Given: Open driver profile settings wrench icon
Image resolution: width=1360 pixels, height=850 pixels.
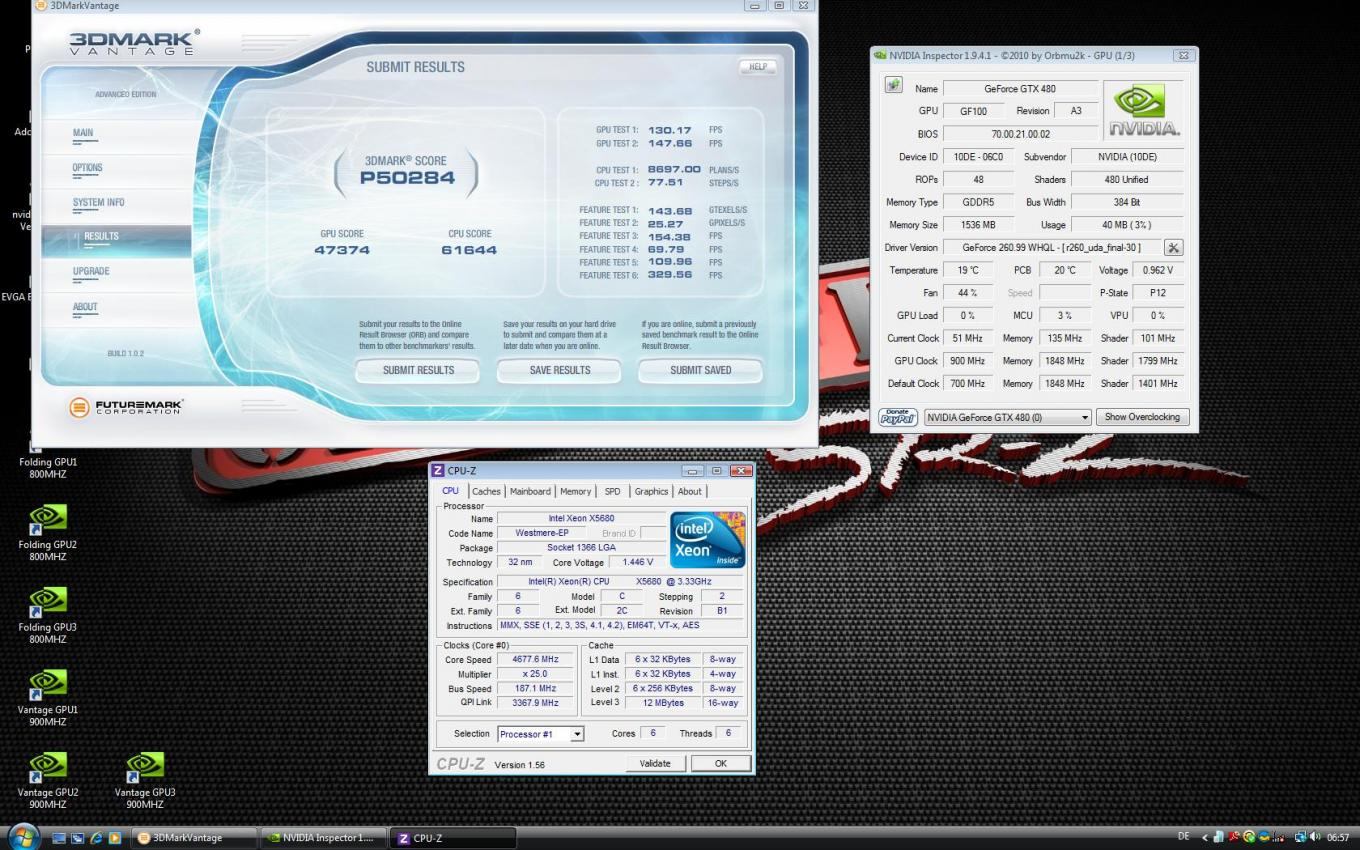Looking at the screenshot, I should click(x=1174, y=247).
